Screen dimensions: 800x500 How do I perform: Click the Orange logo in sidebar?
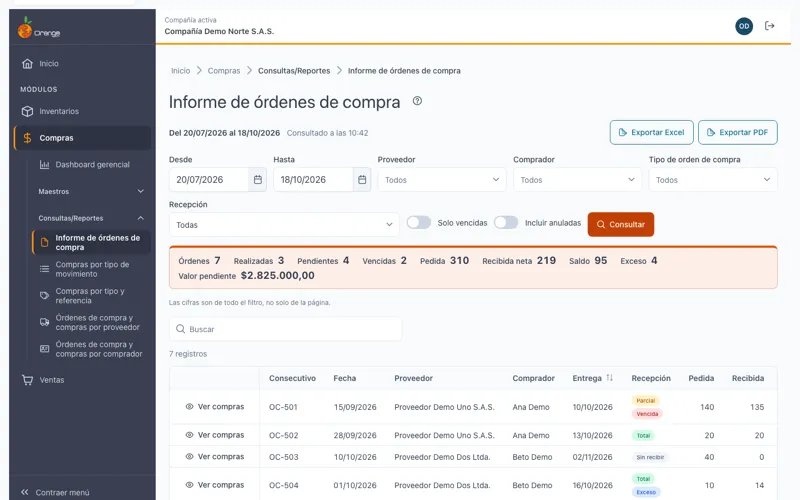pos(39,28)
